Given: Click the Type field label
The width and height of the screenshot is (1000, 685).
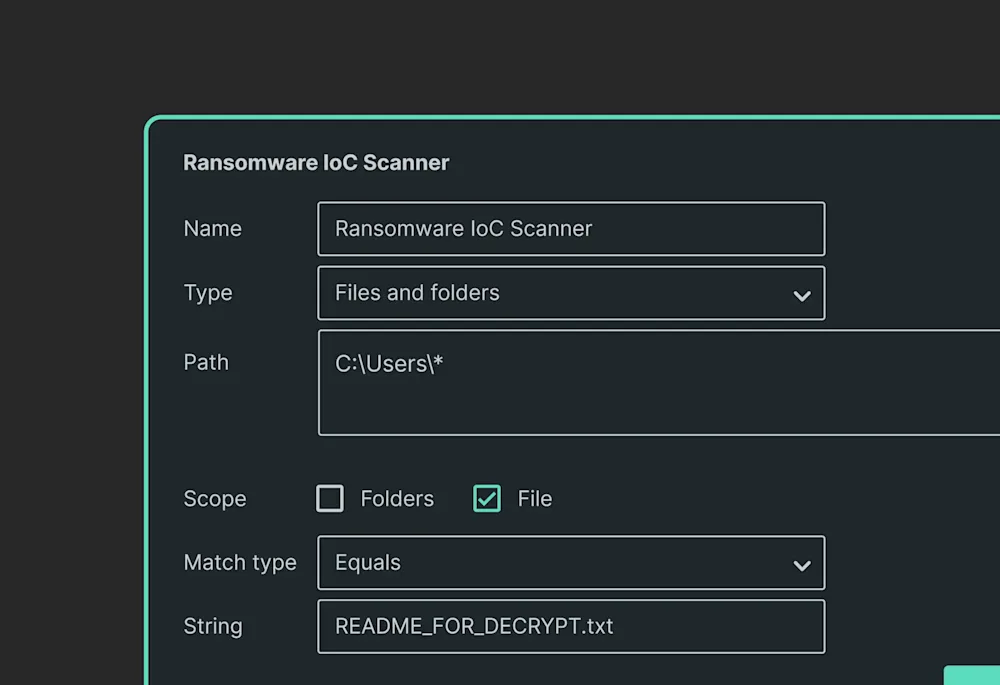Looking at the screenshot, I should (x=208, y=293).
